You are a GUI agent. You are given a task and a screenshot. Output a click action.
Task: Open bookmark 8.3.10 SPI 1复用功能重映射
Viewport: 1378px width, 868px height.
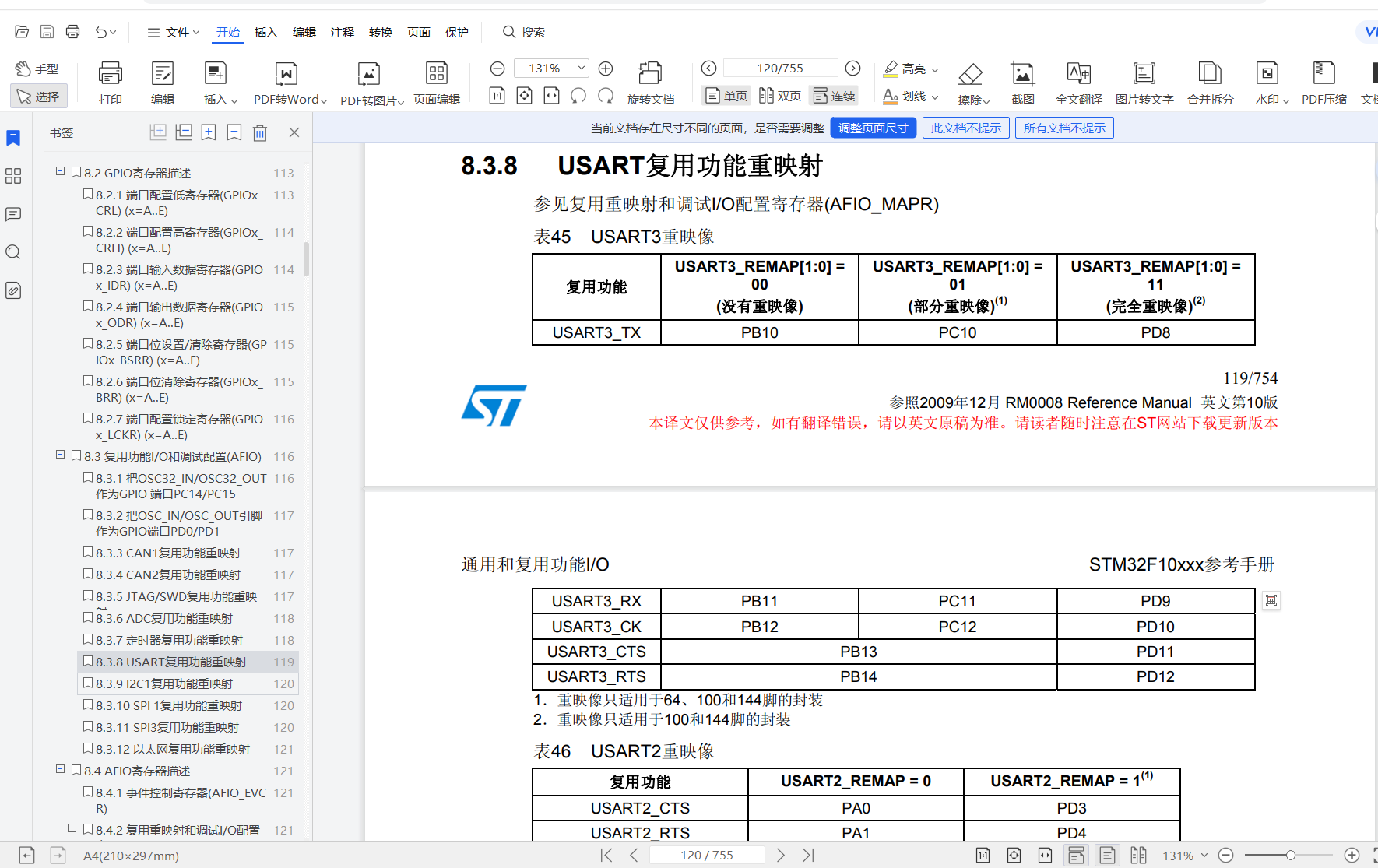click(169, 705)
